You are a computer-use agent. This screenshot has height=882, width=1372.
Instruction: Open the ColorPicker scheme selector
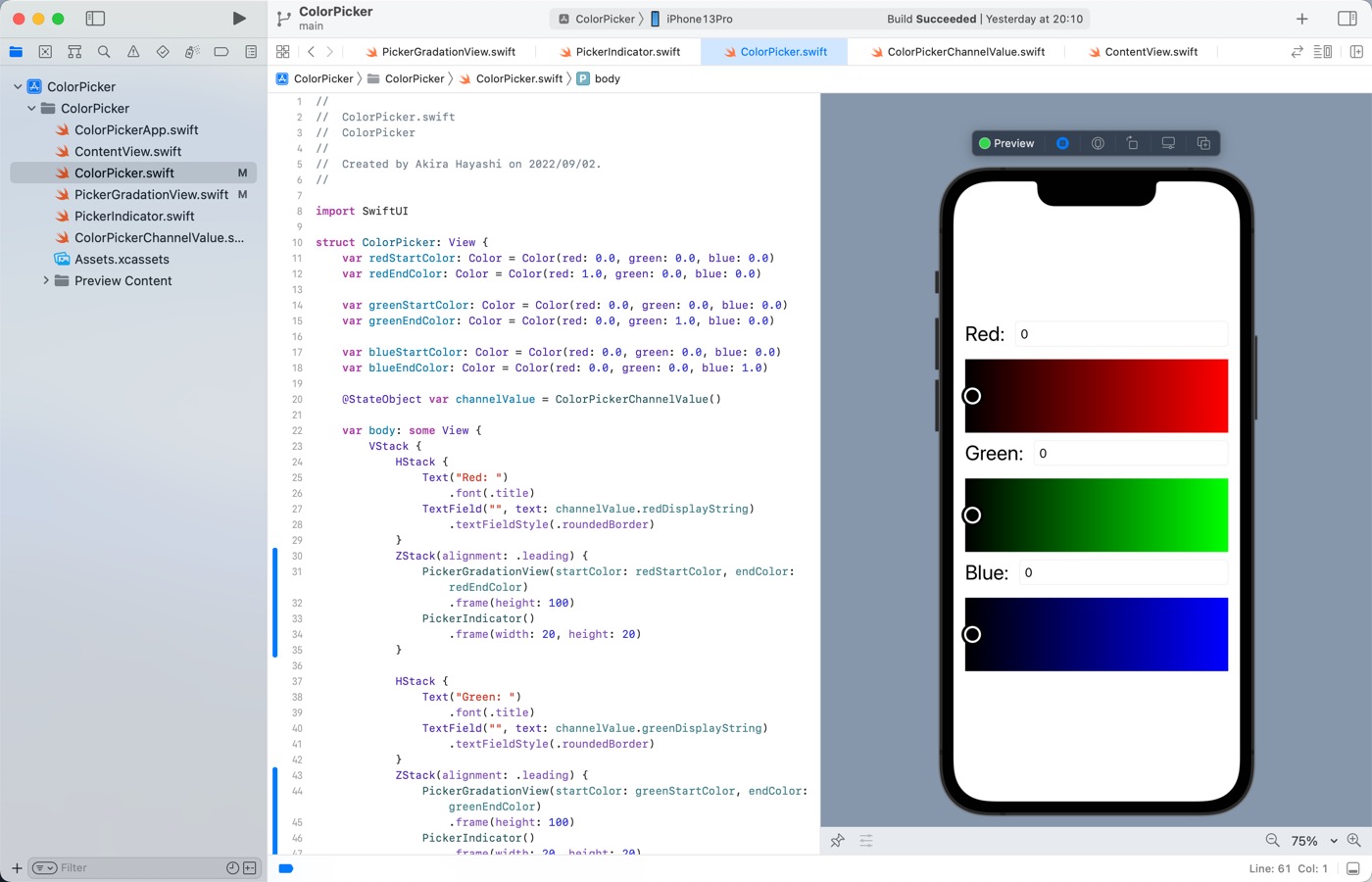pyautogui.click(x=597, y=19)
